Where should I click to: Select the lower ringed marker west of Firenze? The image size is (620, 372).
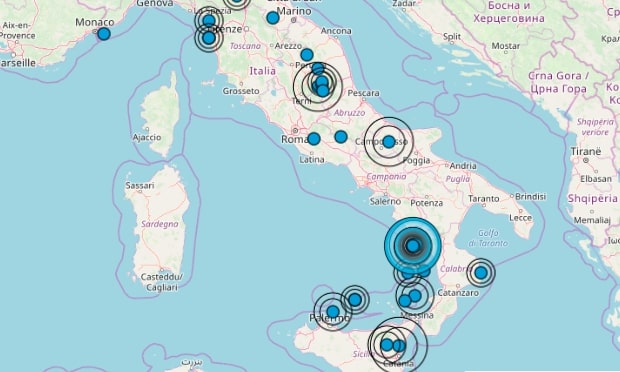click(209, 38)
